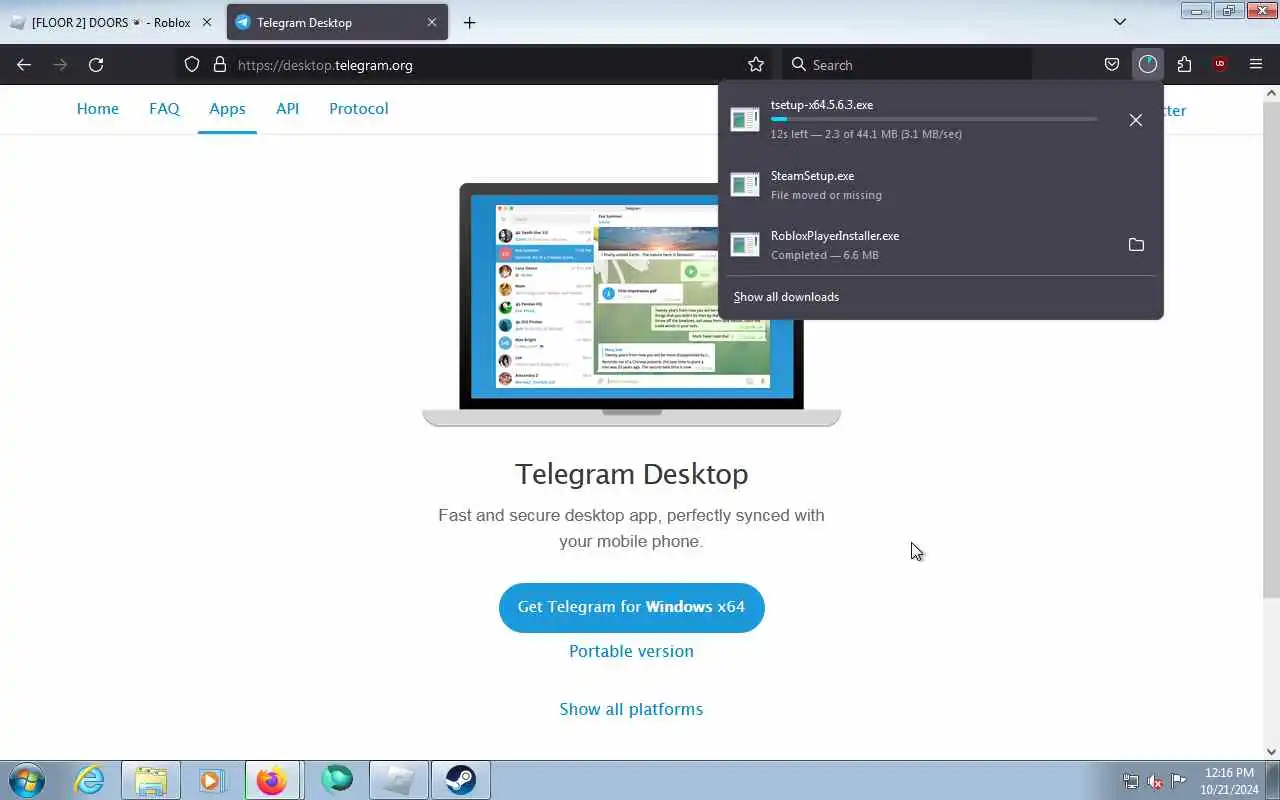Screen dimensions: 1280x800
Task: Click the tsetup download progress bar
Action: coord(933,119)
